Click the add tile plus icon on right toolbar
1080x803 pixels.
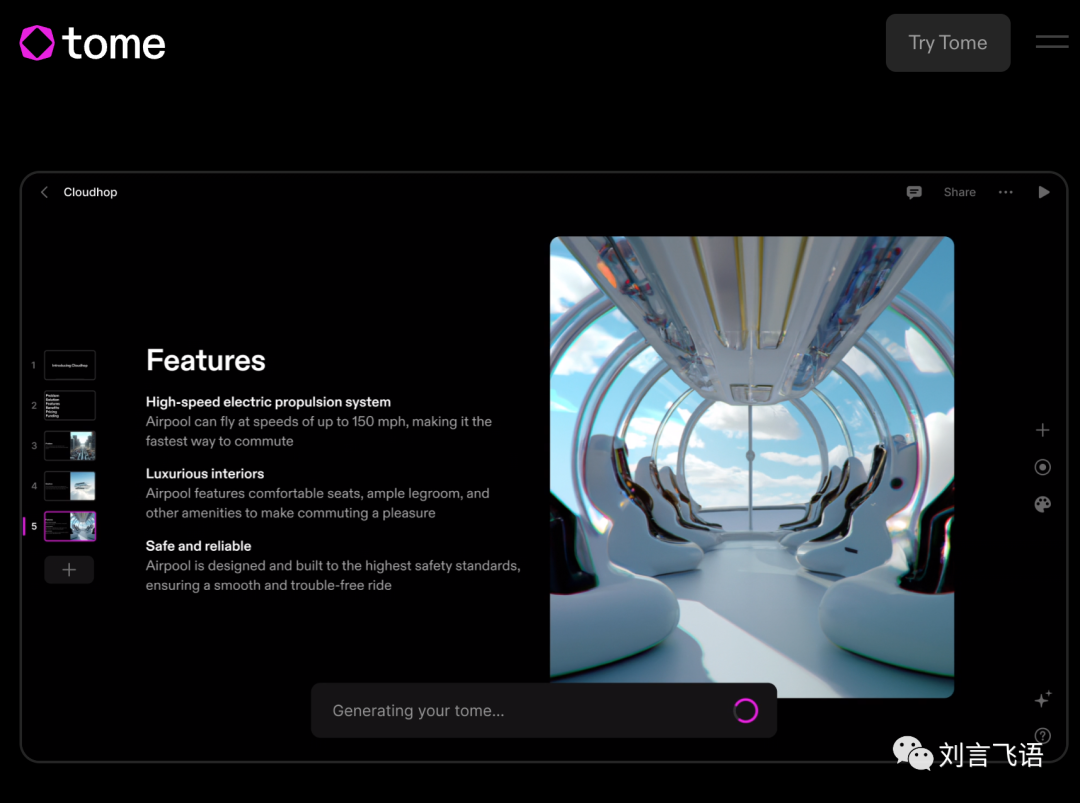(1042, 430)
